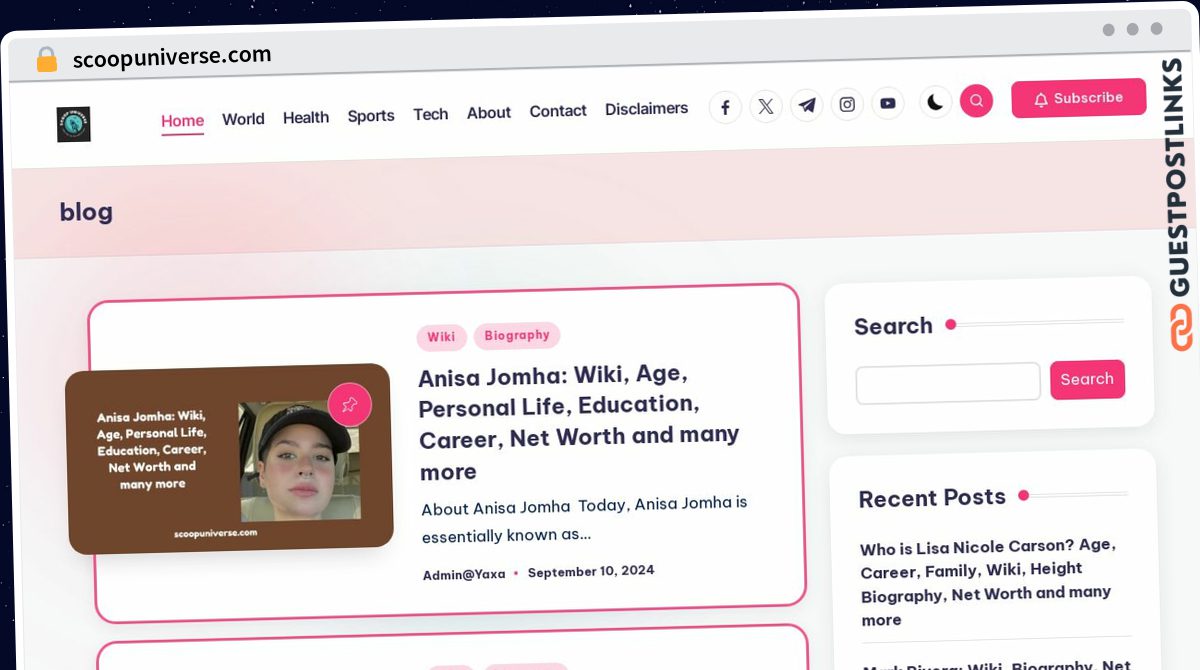Open the Facebook social icon
Viewport: 1200px width, 670px height.
click(x=725, y=107)
